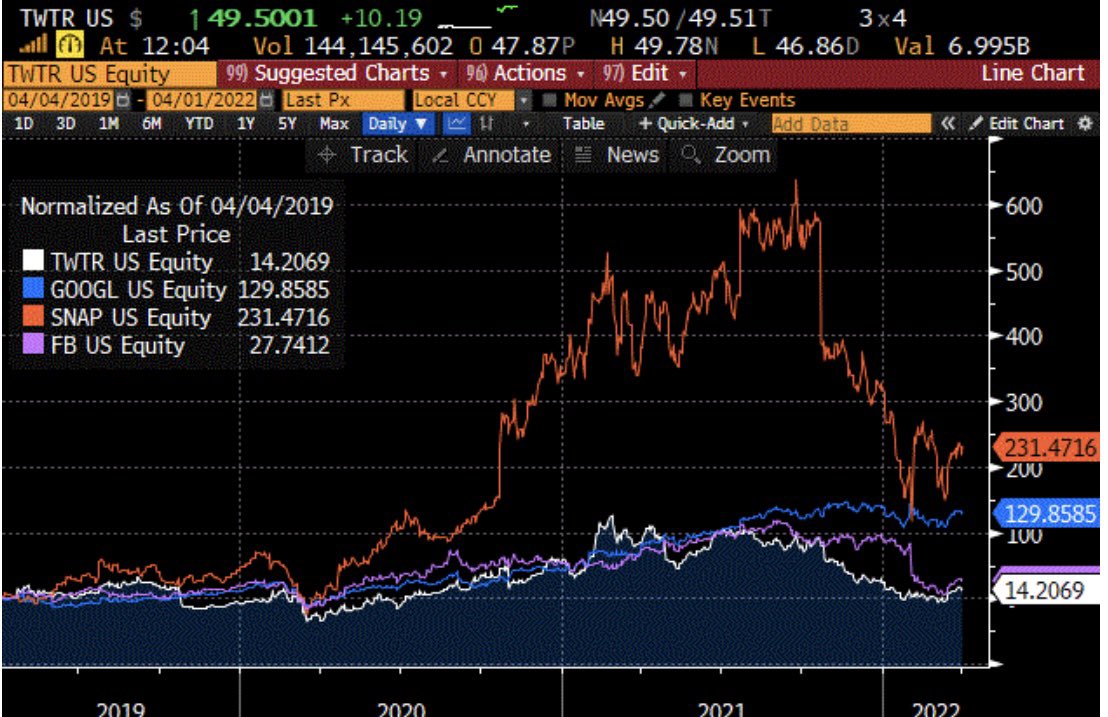This screenshot has height=717, width=1108.
Task: Click the Quick-Add plus icon
Action: click(x=644, y=124)
